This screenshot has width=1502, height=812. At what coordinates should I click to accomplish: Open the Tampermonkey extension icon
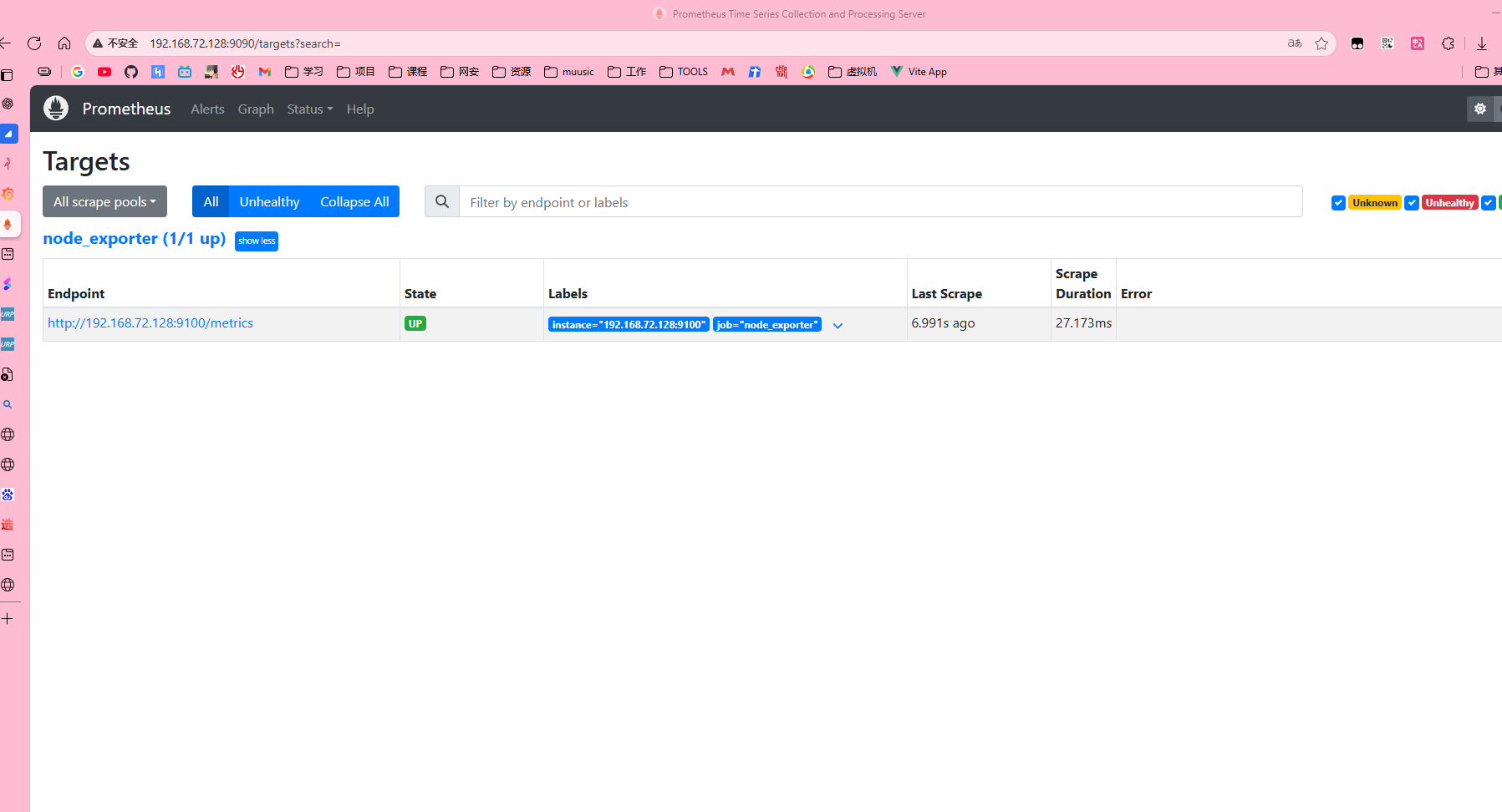click(1357, 43)
